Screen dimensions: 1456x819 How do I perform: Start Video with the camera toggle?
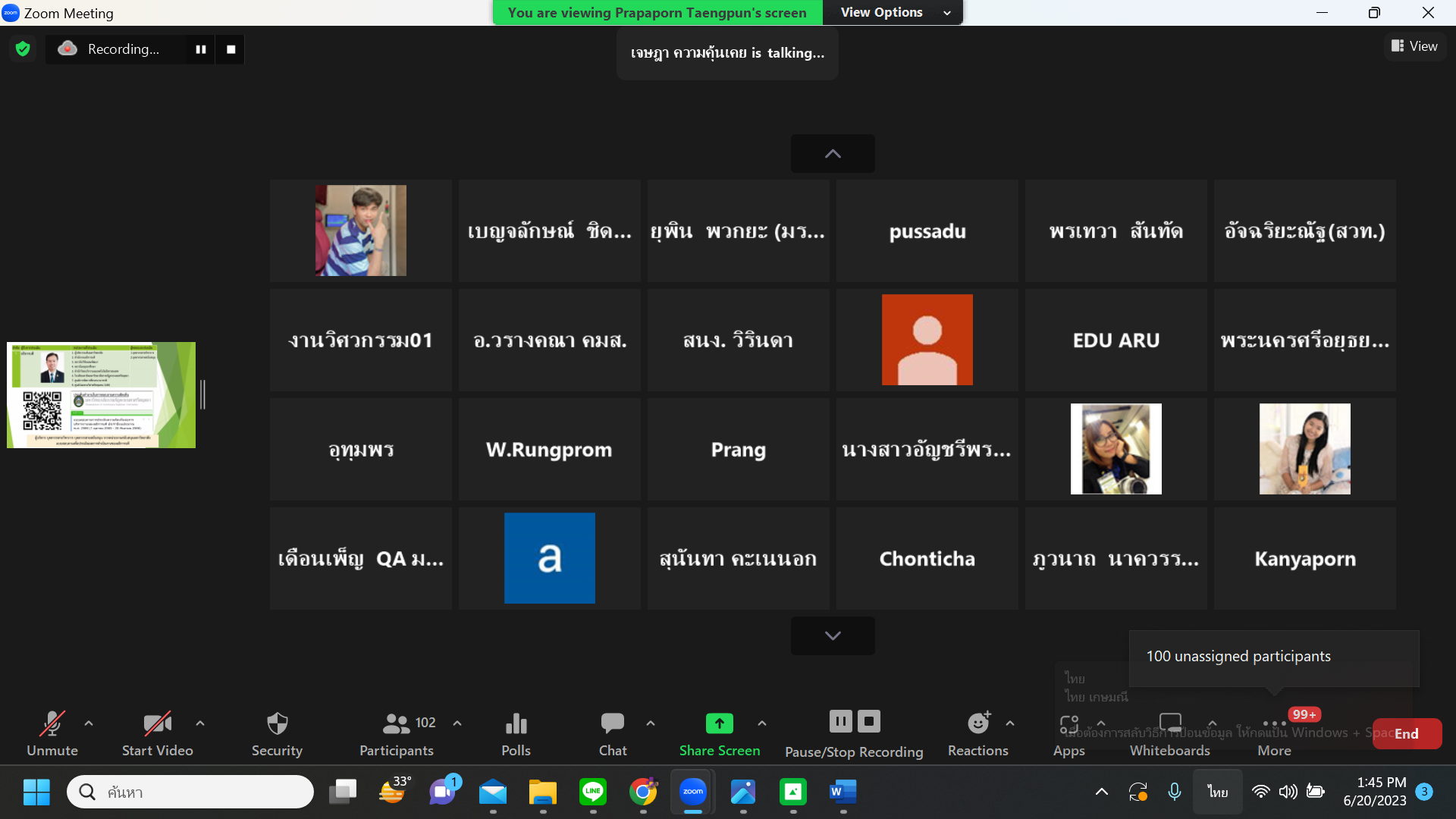[x=158, y=734]
